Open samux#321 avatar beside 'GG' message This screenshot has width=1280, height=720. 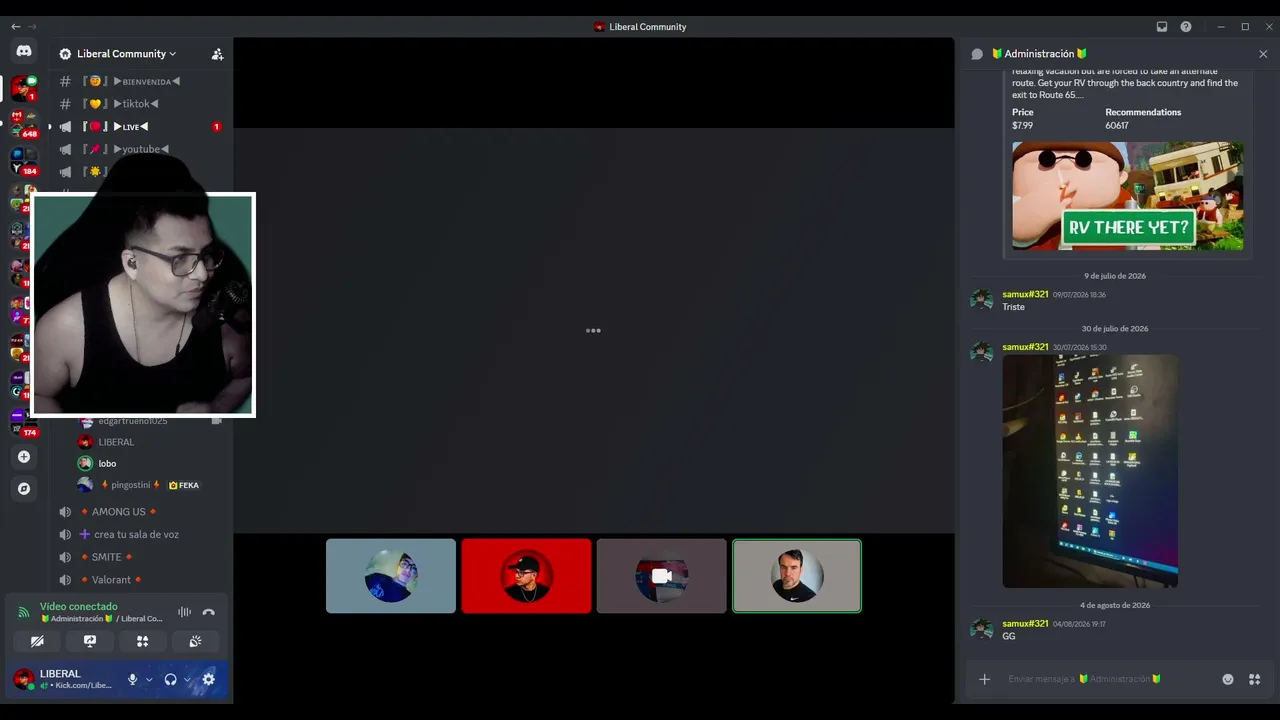click(982, 629)
